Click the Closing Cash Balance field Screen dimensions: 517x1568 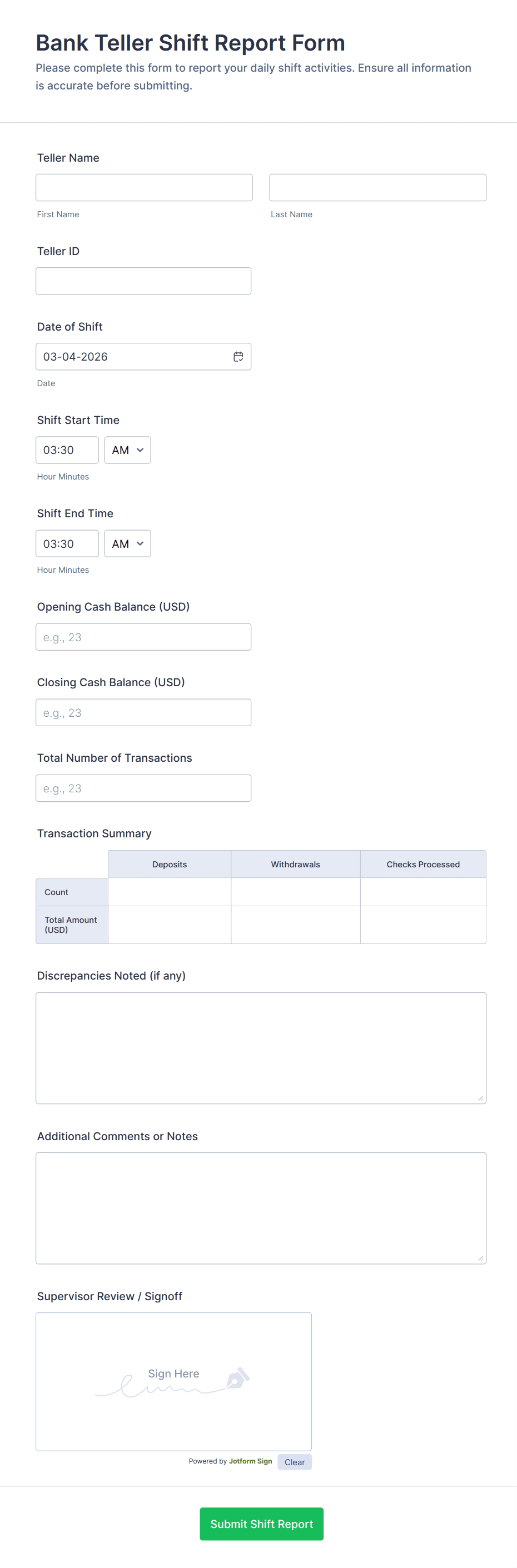(x=143, y=712)
